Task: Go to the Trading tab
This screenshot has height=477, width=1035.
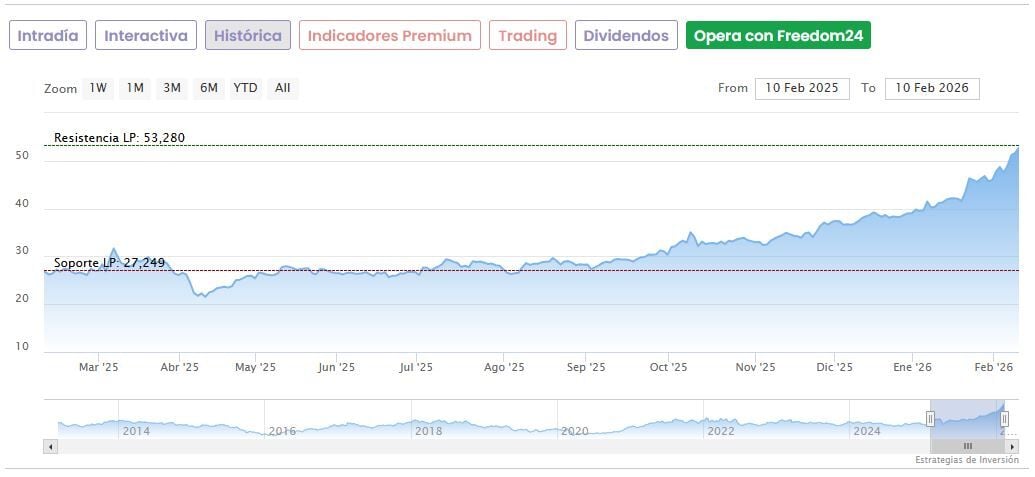Action: [x=527, y=36]
